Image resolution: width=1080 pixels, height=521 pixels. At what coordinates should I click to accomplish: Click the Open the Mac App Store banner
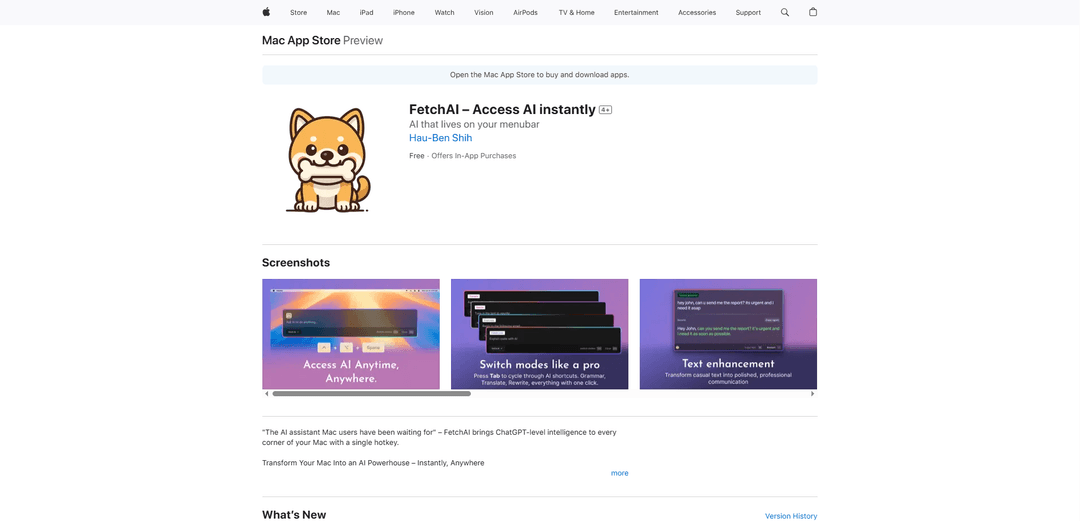pyautogui.click(x=539, y=74)
